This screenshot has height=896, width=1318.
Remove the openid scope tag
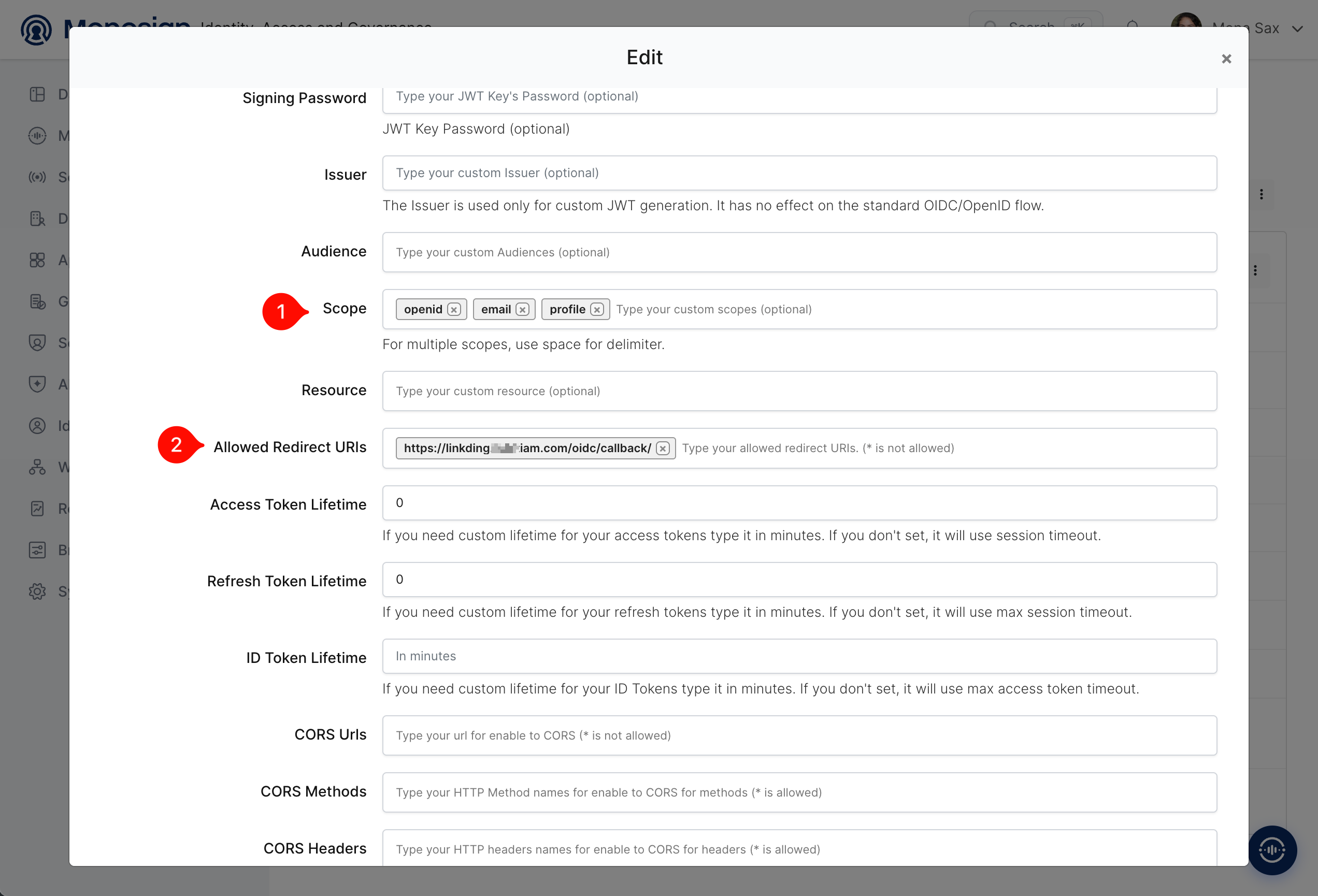(454, 310)
